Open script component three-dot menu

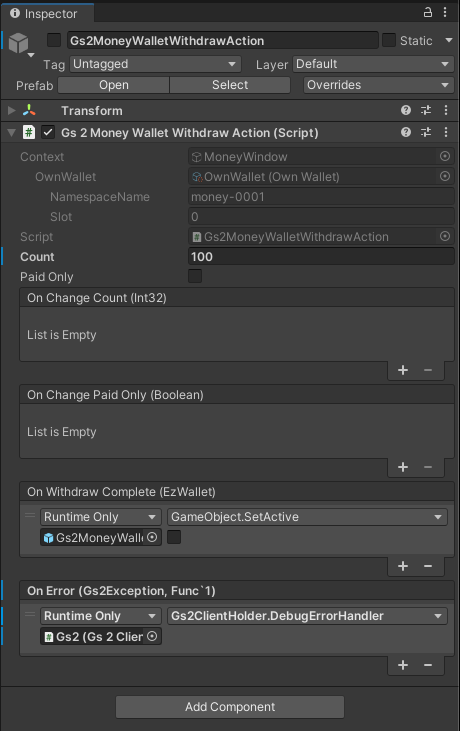click(x=446, y=132)
